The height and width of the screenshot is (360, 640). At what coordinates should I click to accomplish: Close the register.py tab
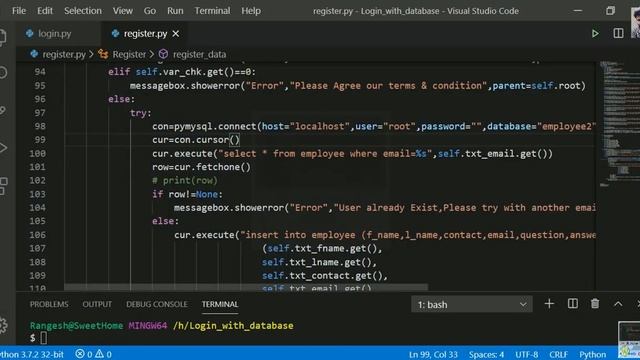tap(176, 34)
